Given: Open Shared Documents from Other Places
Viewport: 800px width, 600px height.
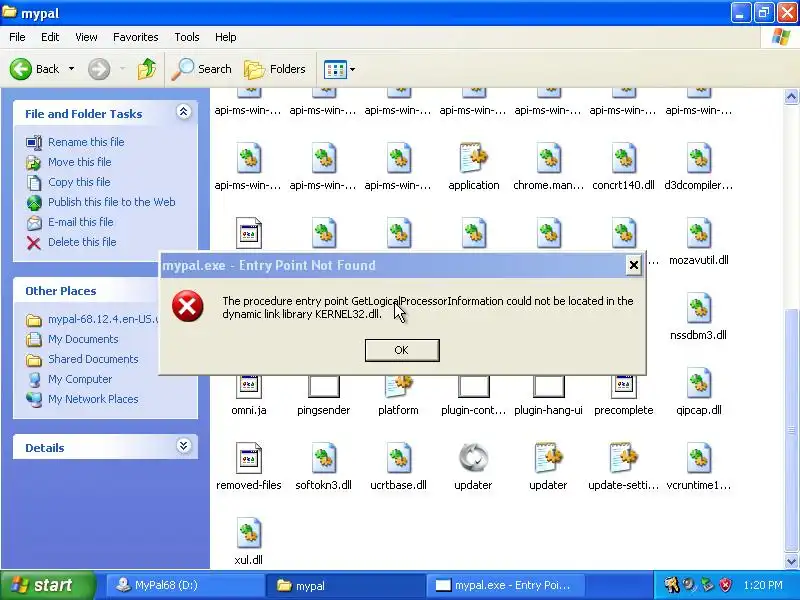Looking at the screenshot, I should click(93, 359).
